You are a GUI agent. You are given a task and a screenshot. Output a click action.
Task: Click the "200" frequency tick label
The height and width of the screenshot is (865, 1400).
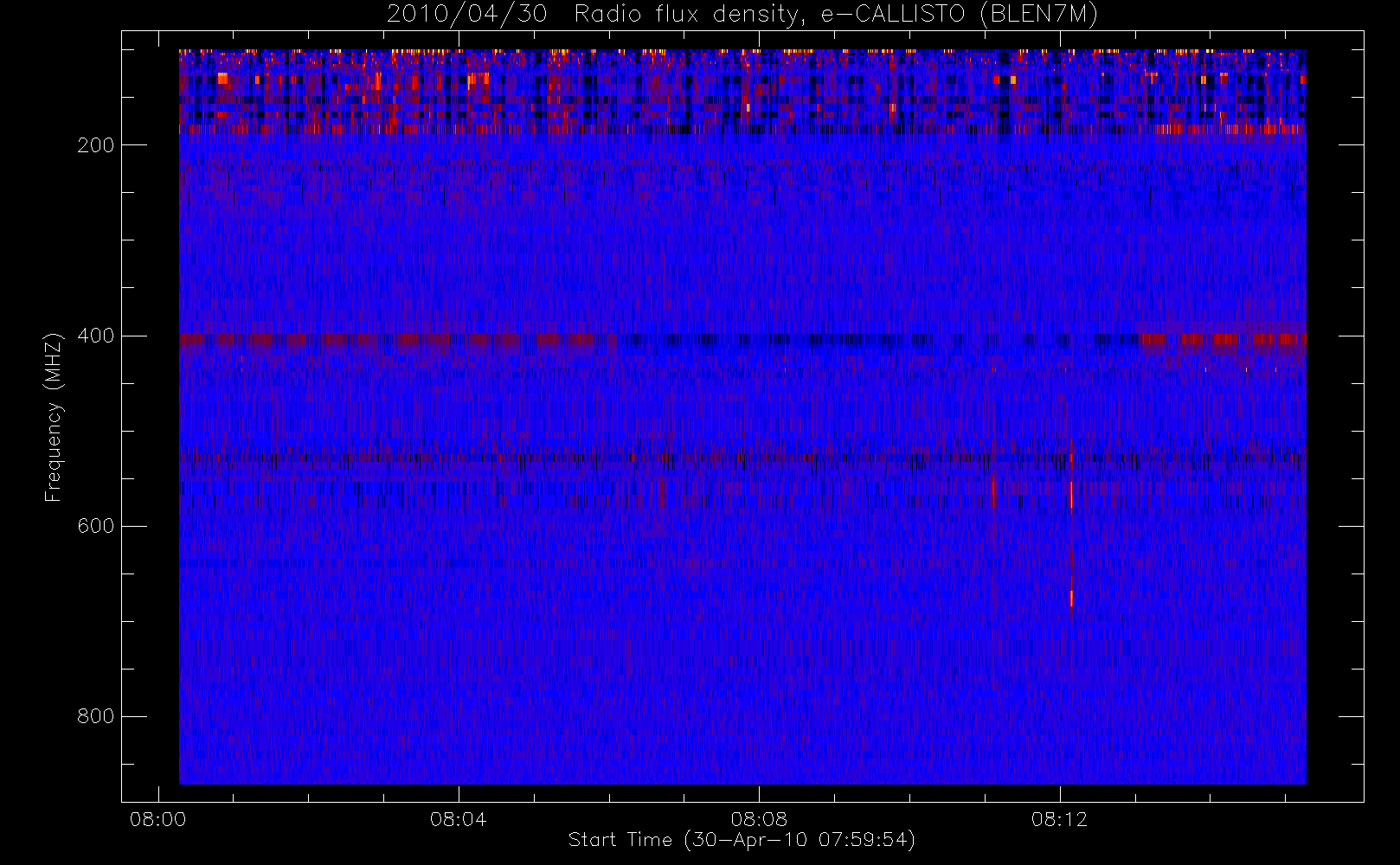tap(95, 144)
